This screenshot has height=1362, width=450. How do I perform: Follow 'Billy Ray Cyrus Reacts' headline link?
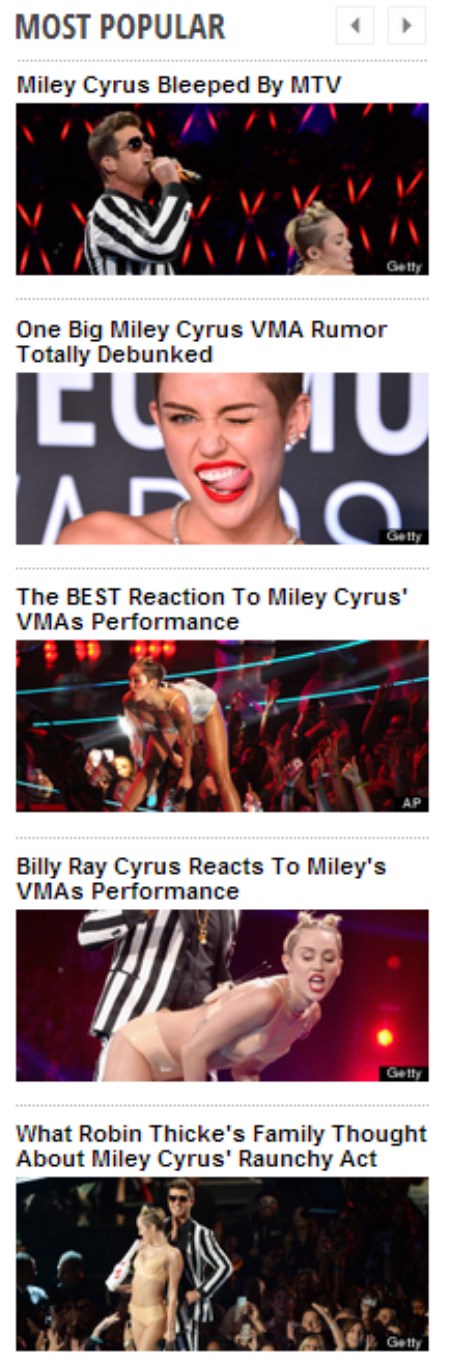pos(201,878)
